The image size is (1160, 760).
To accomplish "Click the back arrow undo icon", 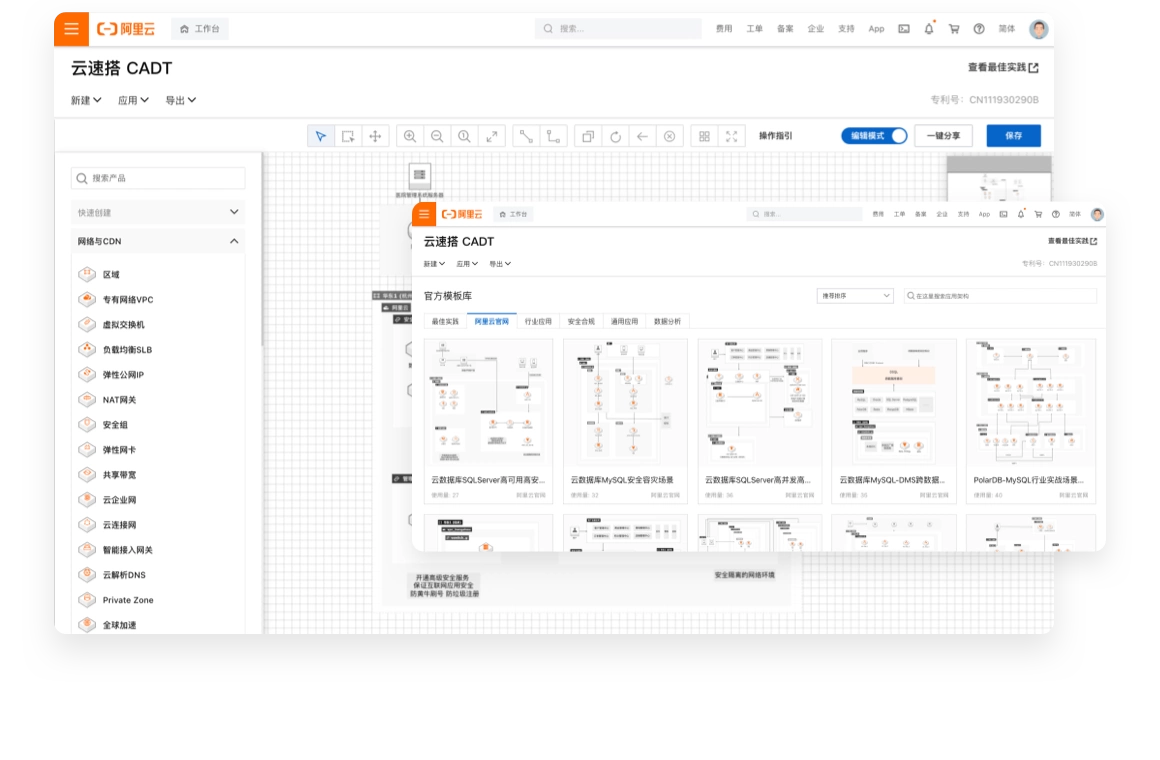I will tap(642, 136).
